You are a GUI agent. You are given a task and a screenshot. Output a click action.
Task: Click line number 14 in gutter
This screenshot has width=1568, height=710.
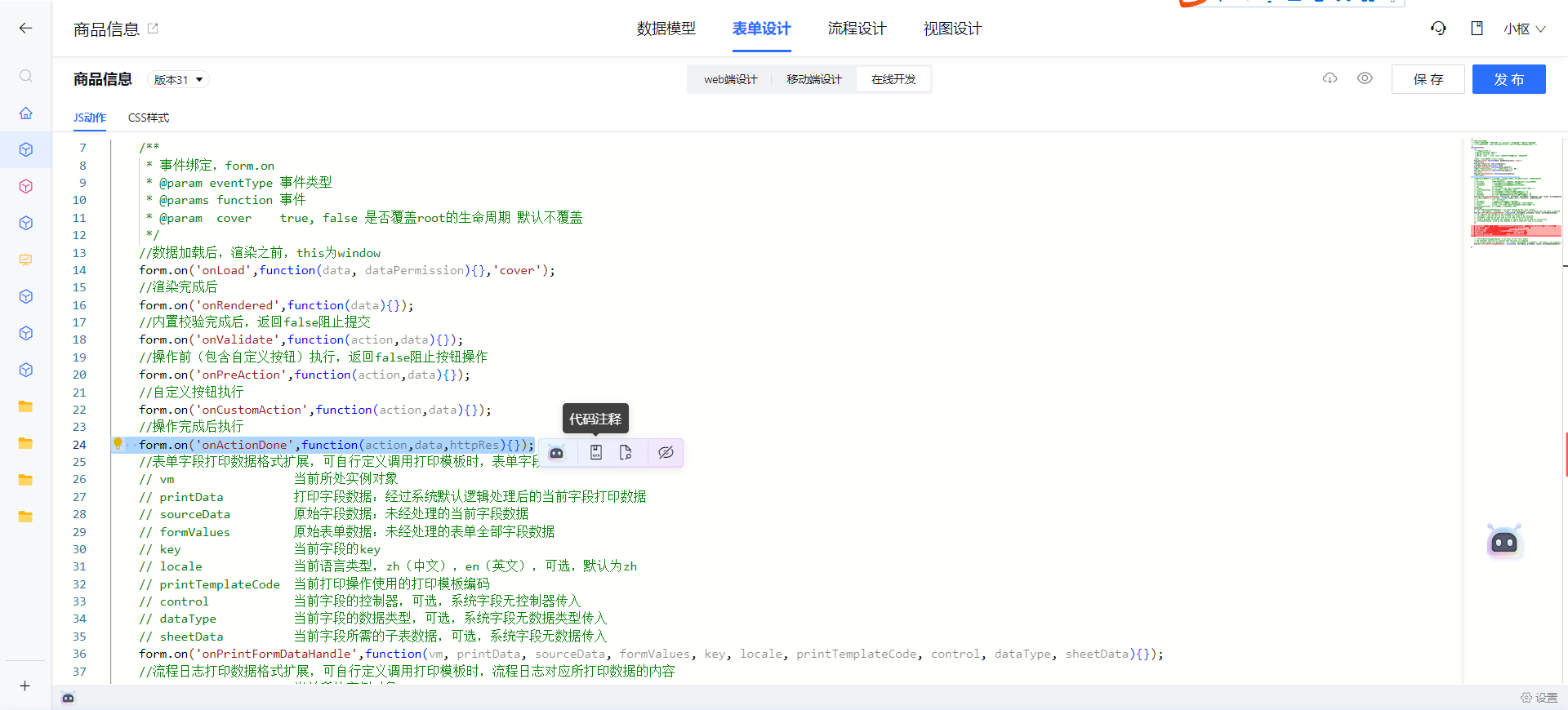point(79,270)
